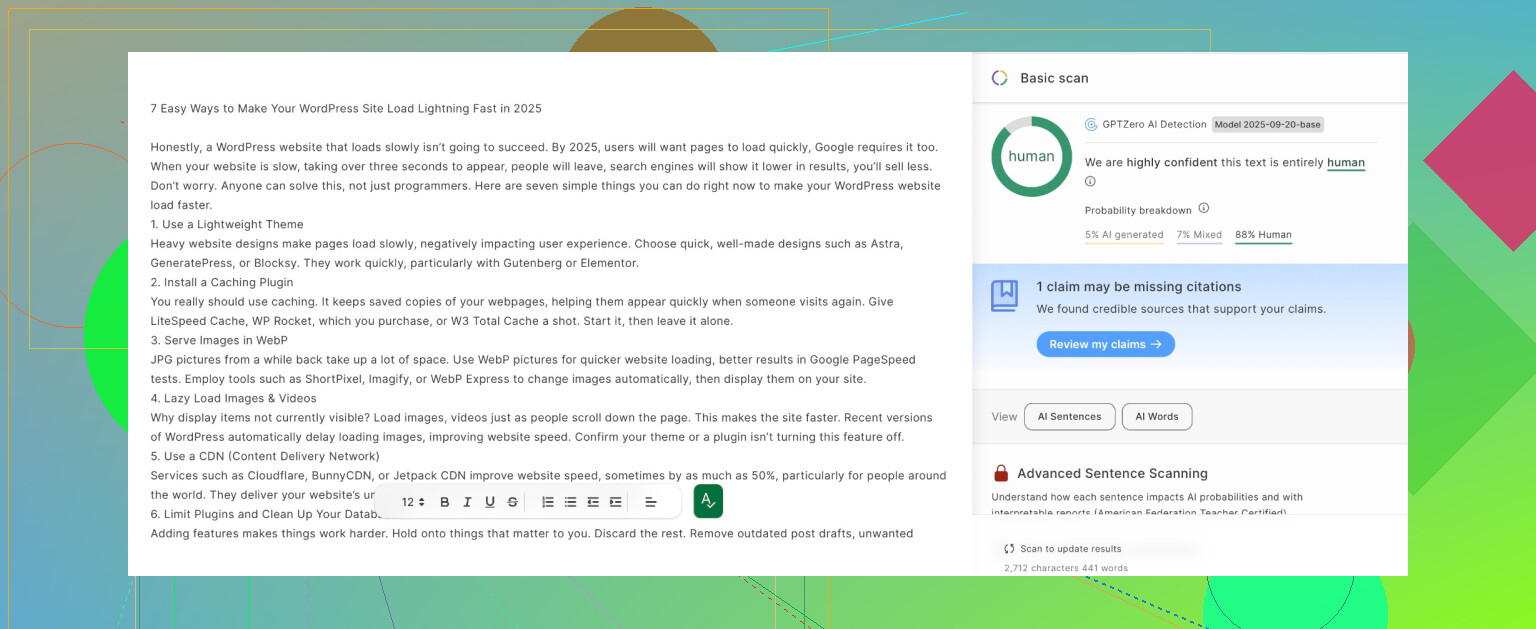The image size is (1536, 629).
Task: Click the refresh icon beside Scan to update
Action: tap(1009, 549)
